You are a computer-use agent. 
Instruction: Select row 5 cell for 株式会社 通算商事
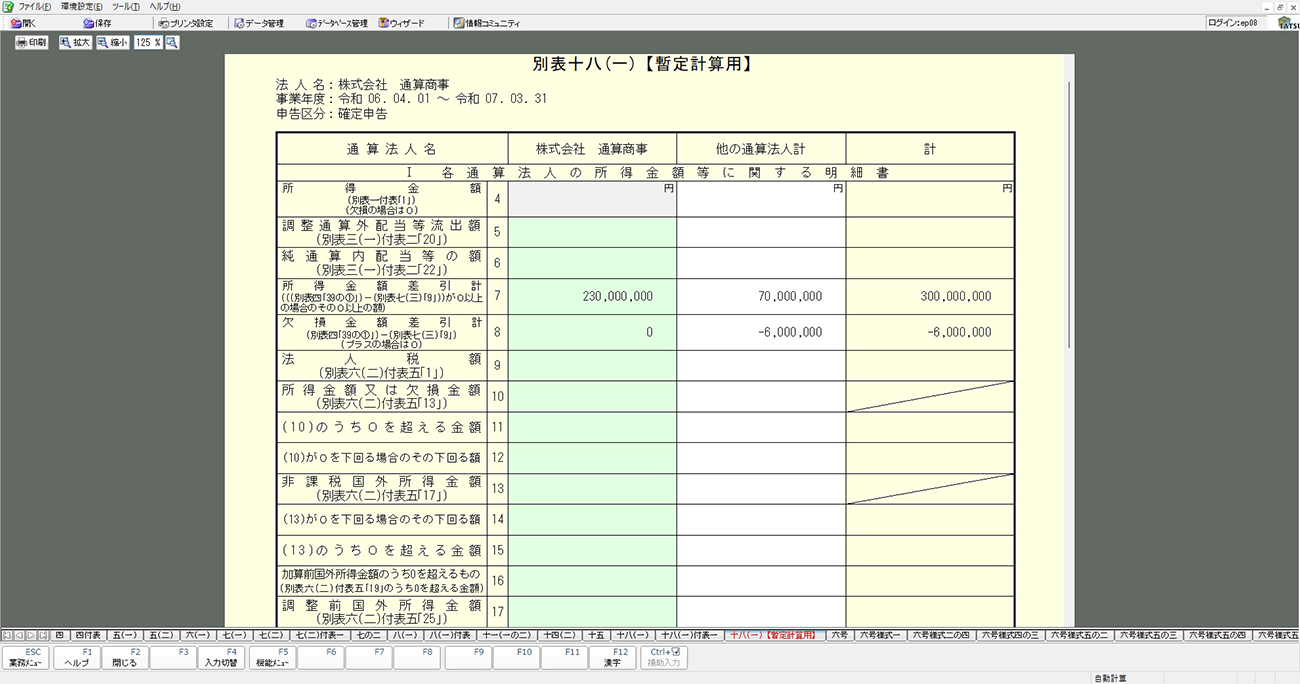pyautogui.click(x=592, y=233)
